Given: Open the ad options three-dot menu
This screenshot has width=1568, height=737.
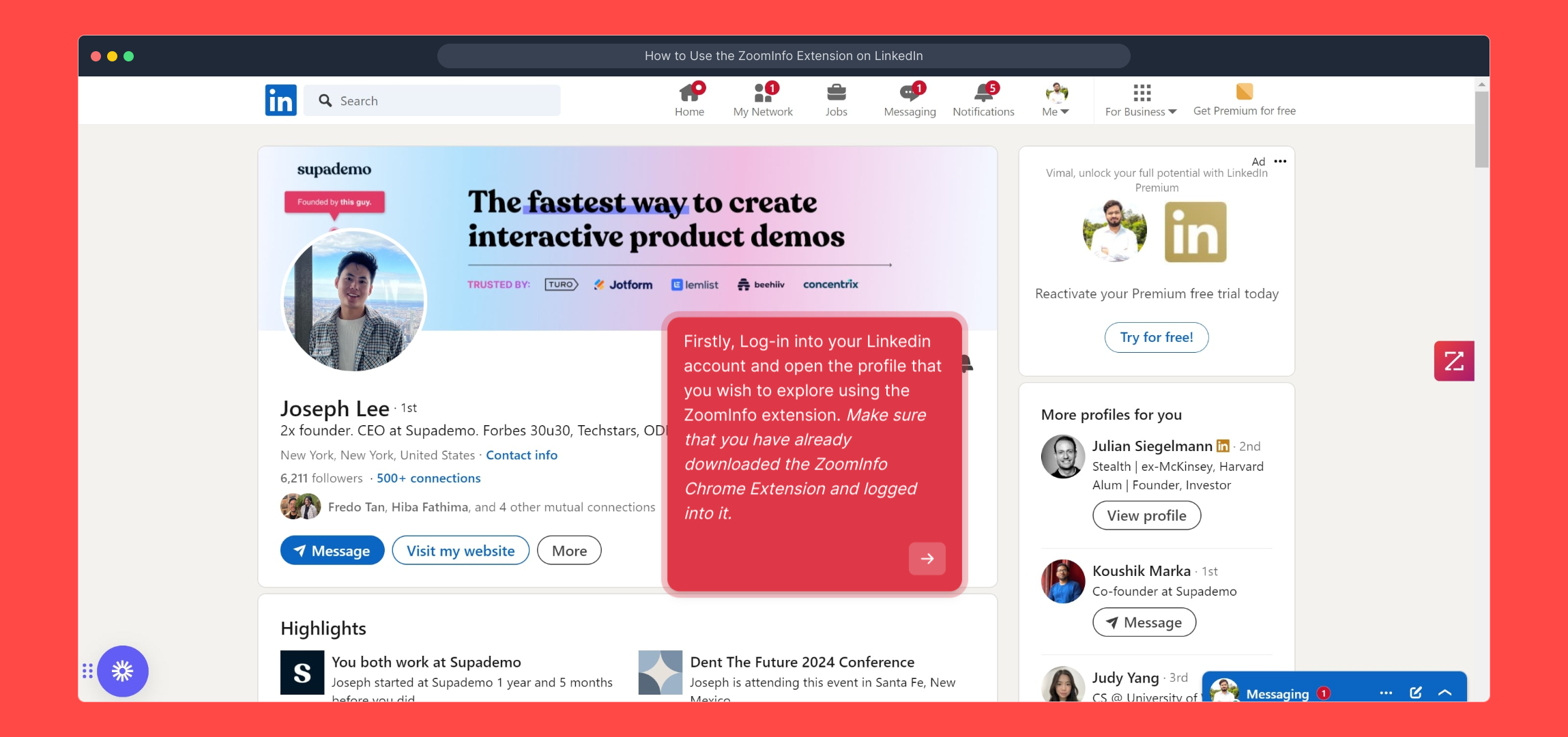Looking at the screenshot, I should click(1280, 162).
